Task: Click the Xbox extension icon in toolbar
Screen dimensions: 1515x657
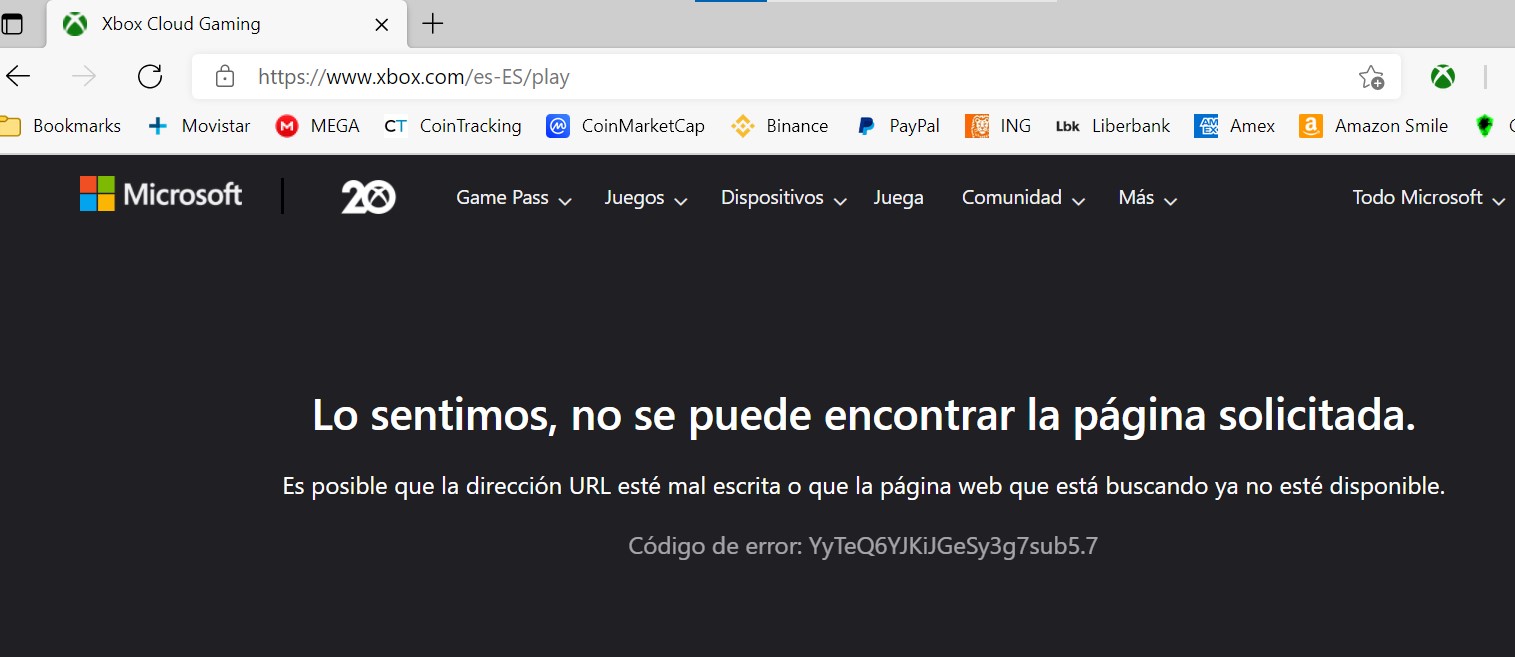Action: [1442, 77]
